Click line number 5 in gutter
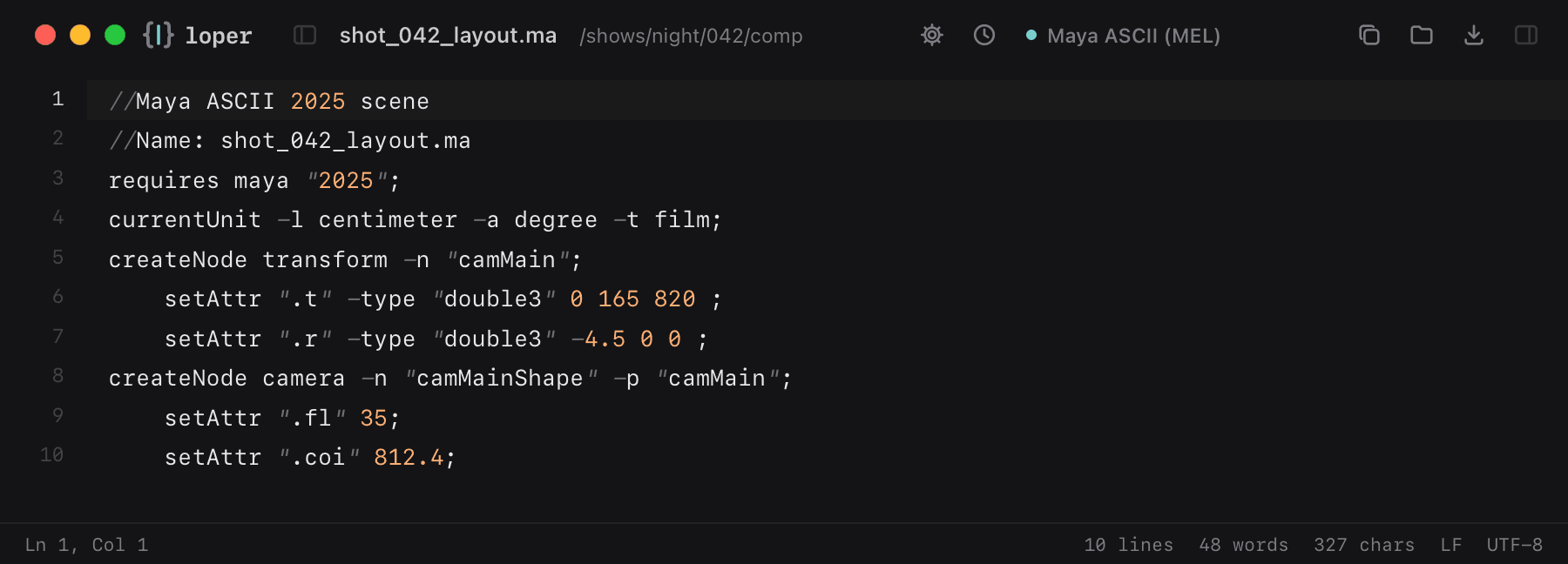Viewport: 1568px width, 564px height. coord(57,258)
